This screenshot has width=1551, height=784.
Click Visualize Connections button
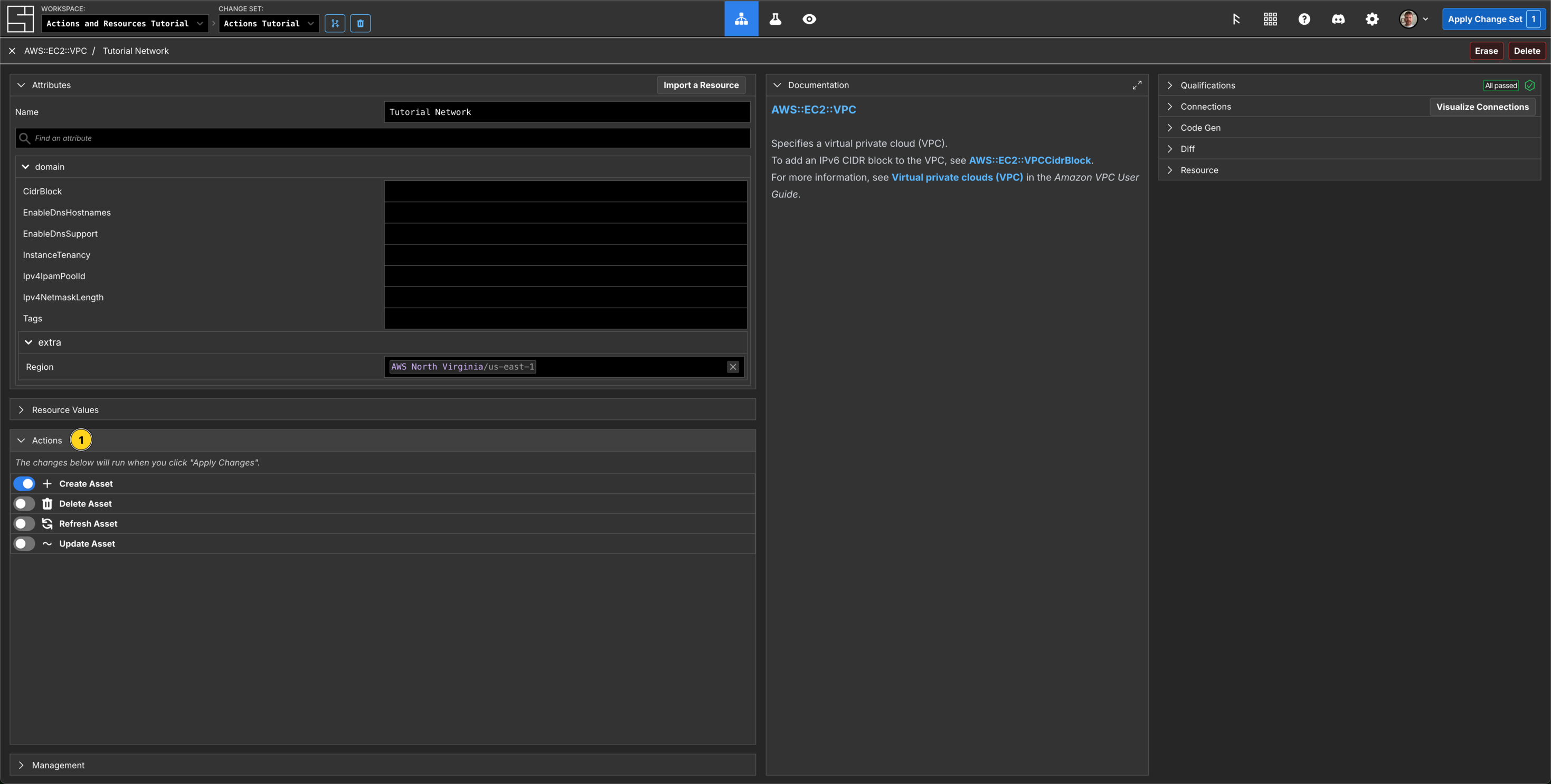1482,107
